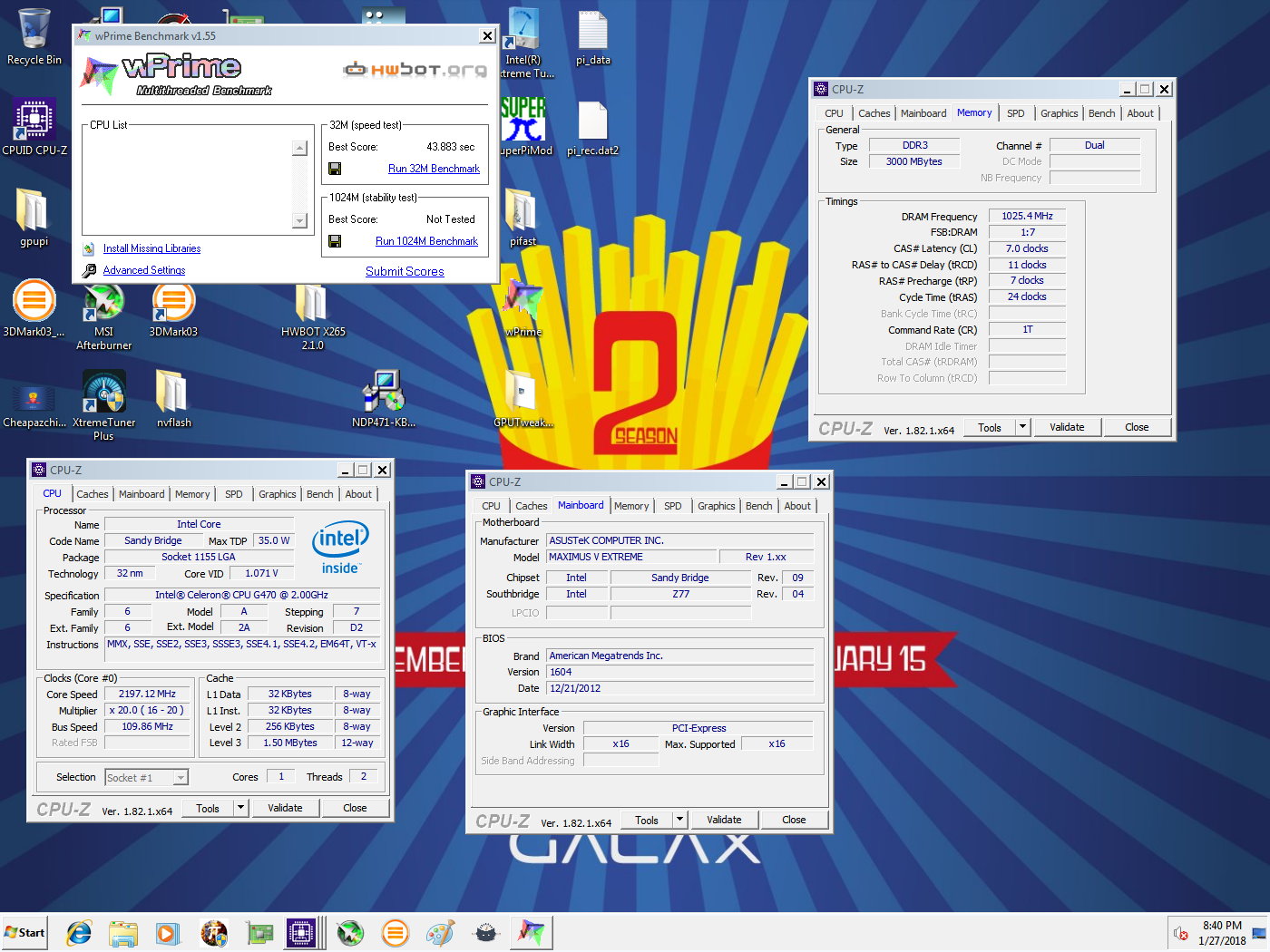Open Windows Media Player from the taskbar
1270x952 pixels.
pos(167,932)
